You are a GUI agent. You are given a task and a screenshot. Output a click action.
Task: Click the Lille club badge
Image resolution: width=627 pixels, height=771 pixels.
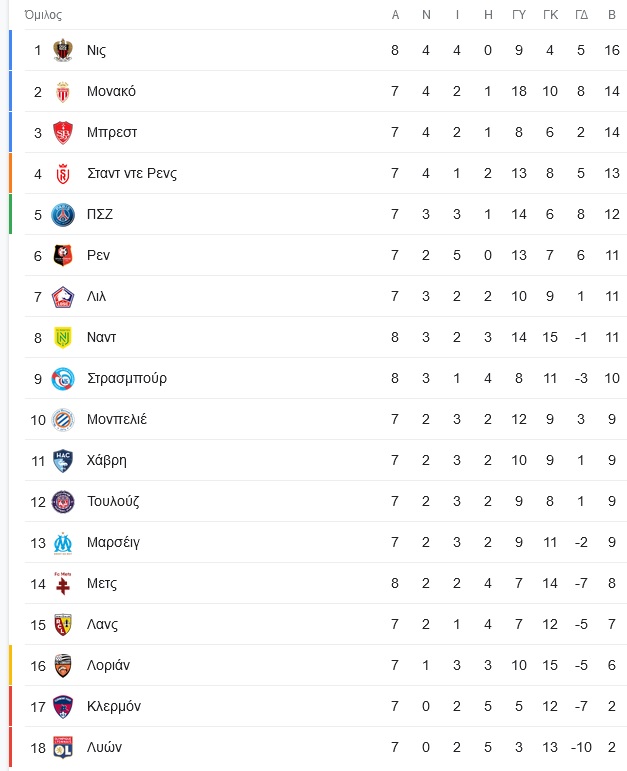click(63, 297)
